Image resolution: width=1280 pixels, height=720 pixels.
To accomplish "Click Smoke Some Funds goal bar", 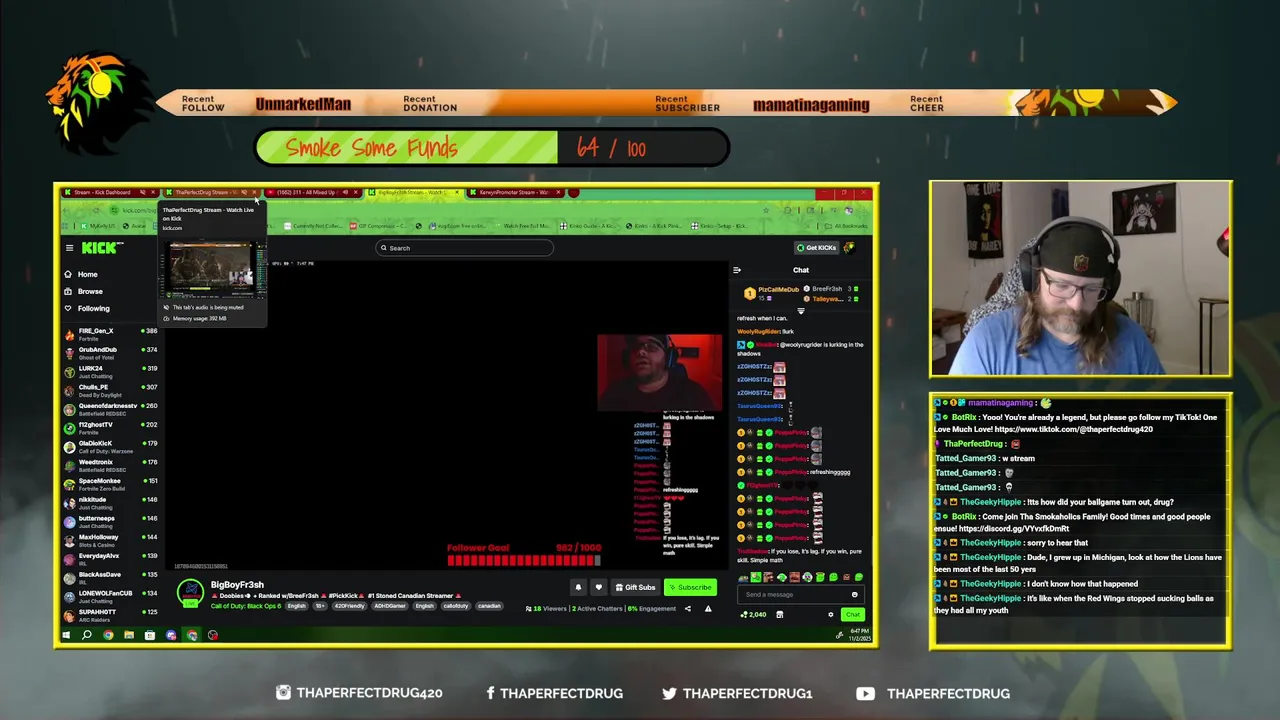I will [x=491, y=148].
